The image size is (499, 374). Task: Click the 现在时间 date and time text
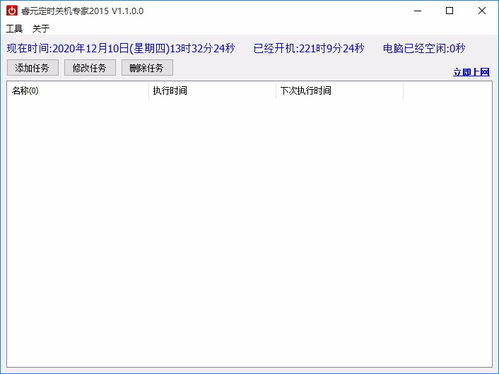coord(121,49)
